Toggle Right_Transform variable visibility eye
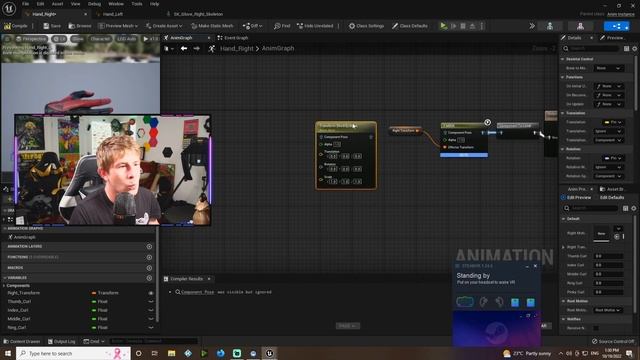 (x=151, y=293)
